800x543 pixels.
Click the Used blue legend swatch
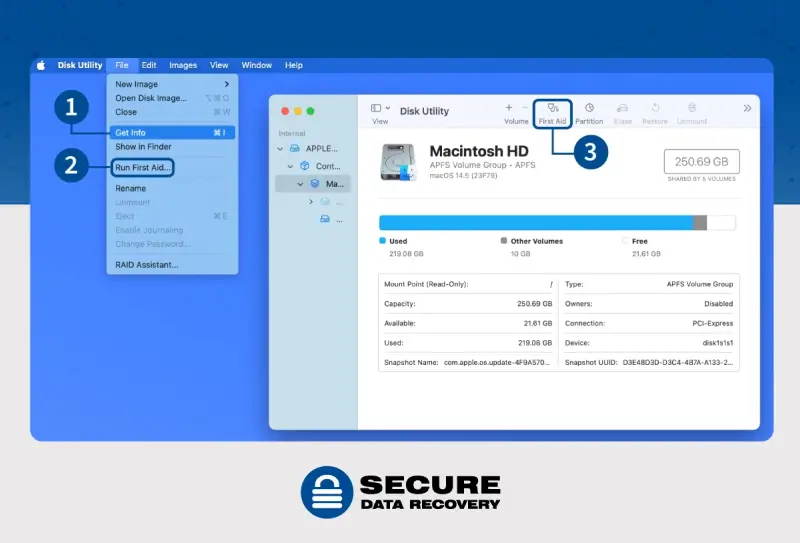tap(382, 240)
